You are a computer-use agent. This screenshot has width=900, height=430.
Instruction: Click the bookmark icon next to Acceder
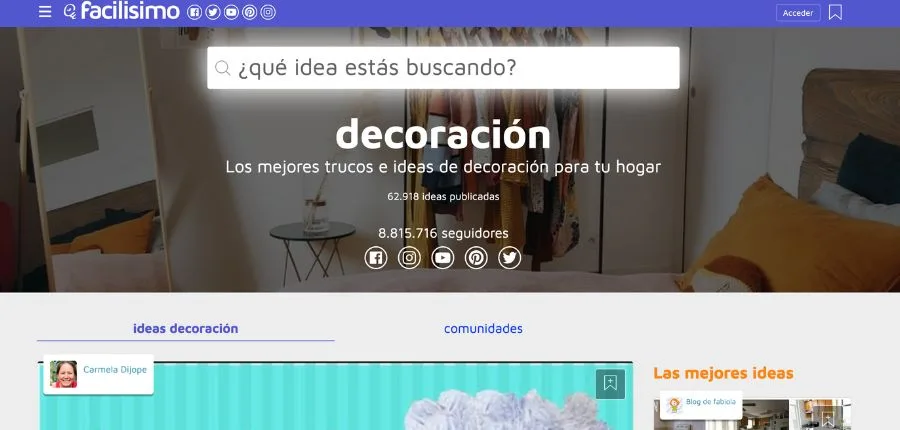pyautogui.click(x=835, y=12)
